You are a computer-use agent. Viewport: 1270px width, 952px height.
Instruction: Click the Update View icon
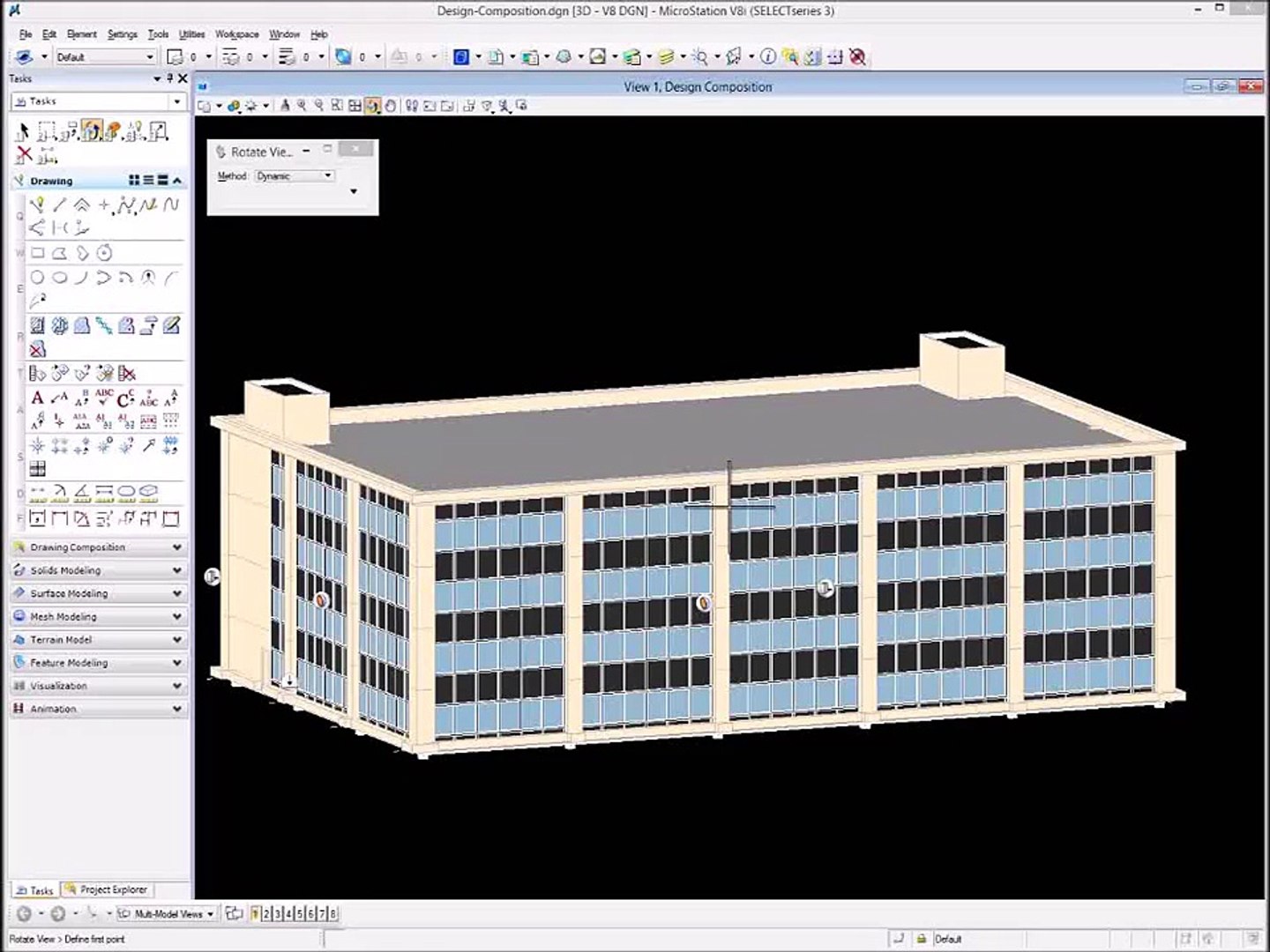[x=284, y=106]
